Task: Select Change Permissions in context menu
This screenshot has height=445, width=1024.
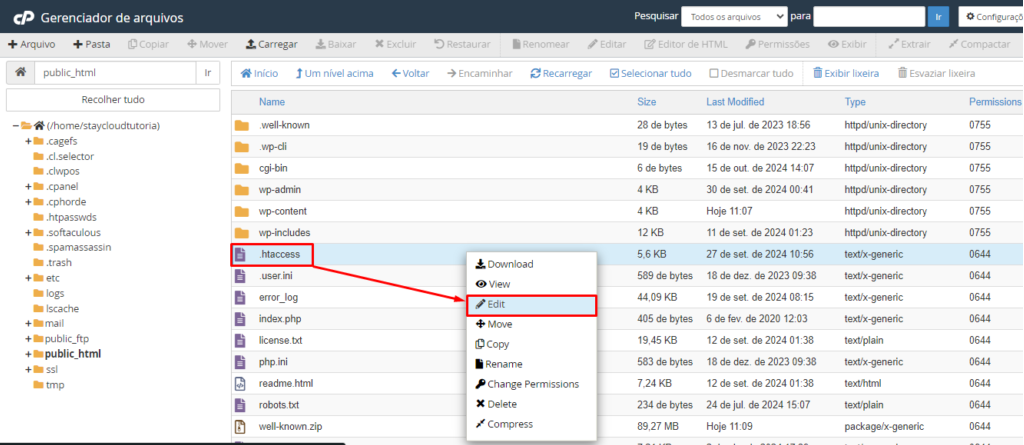Action: coord(532,384)
